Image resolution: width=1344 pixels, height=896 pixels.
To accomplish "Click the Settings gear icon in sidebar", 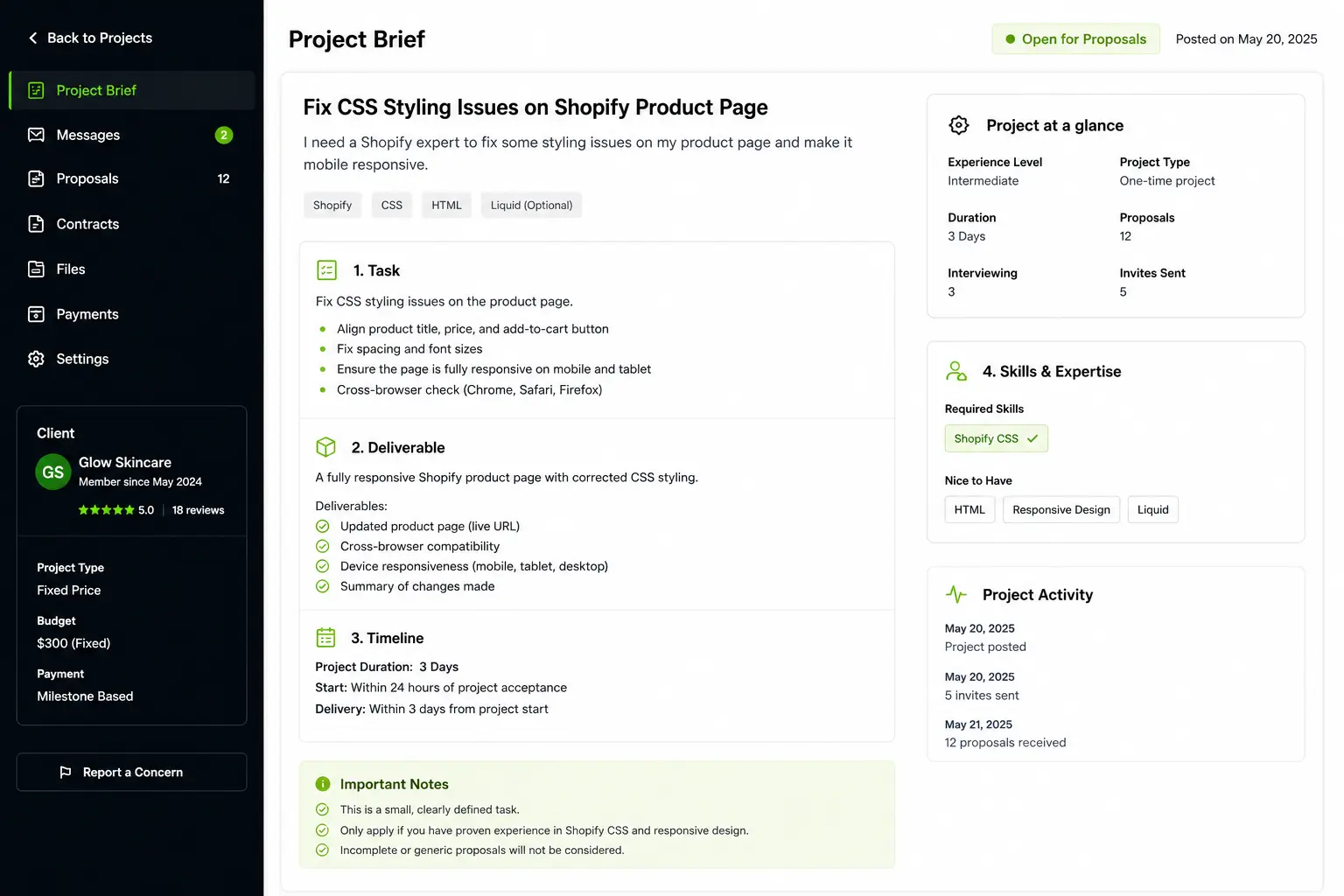I will (x=36, y=359).
